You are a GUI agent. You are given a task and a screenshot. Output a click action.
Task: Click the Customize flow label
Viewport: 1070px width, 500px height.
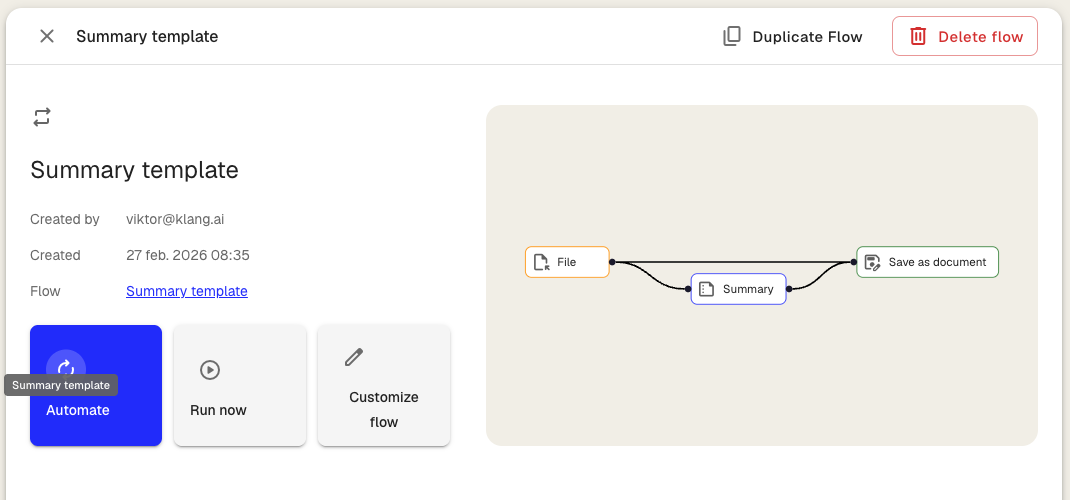point(384,409)
